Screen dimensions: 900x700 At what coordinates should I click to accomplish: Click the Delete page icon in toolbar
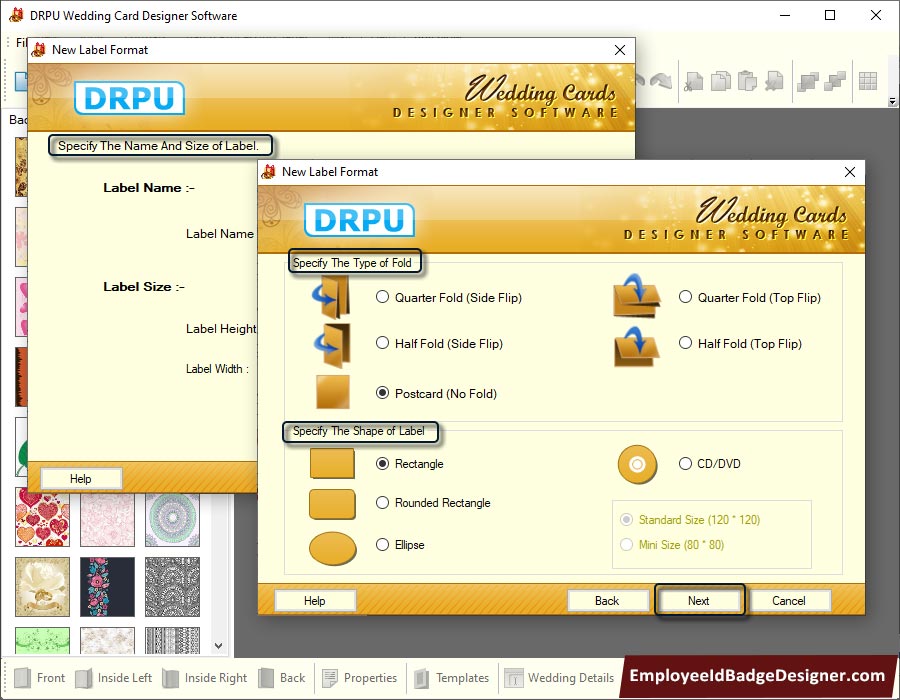(x=774, y=81)
